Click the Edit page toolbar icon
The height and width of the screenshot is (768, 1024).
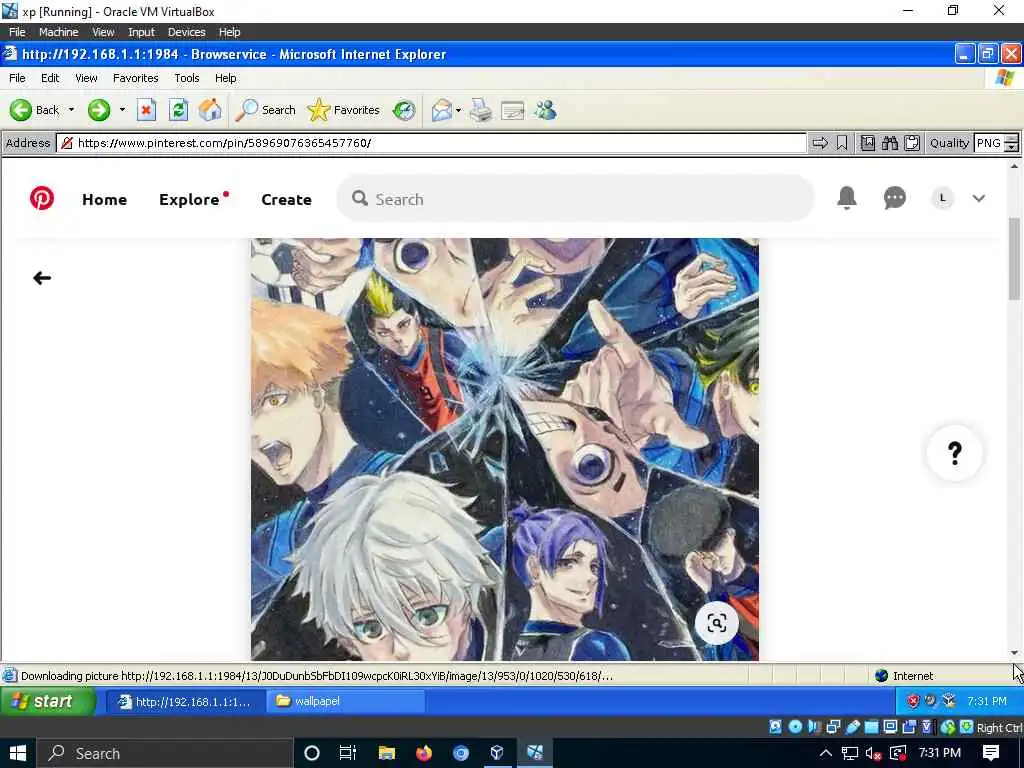[x=513, y=110]
